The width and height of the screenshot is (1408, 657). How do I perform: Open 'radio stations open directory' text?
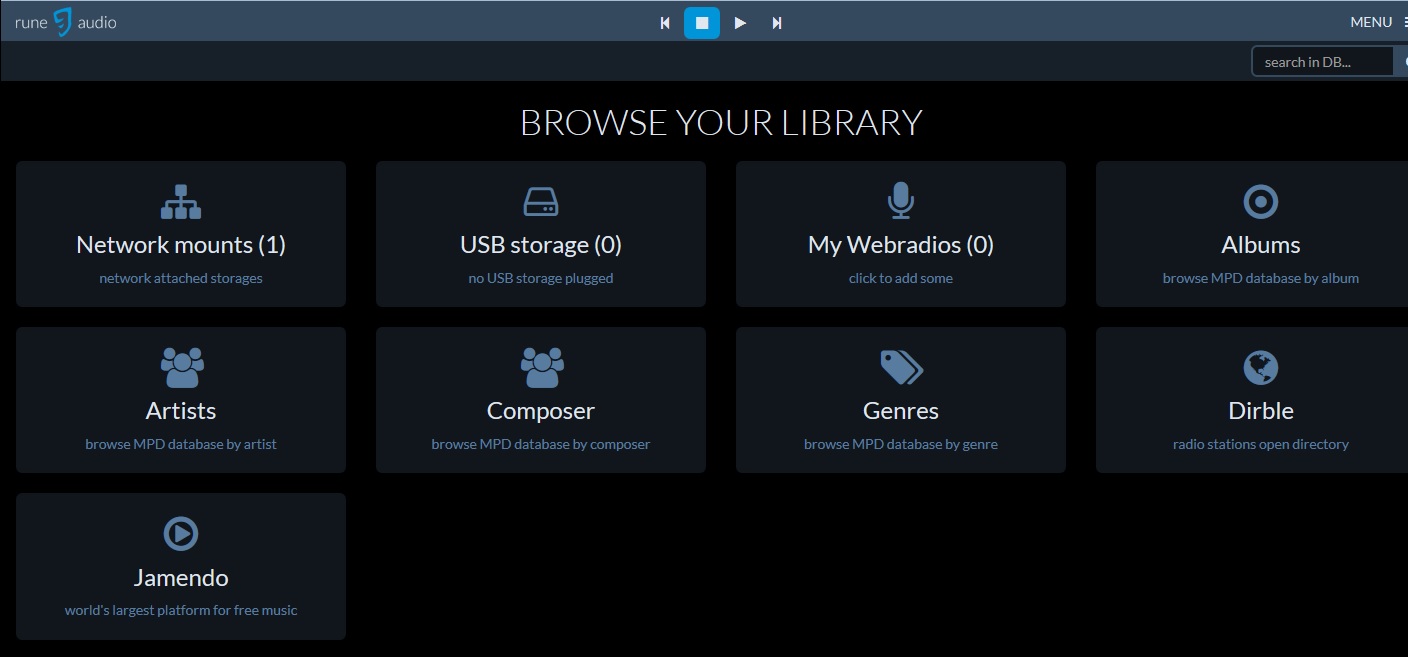click(1260, 444)
